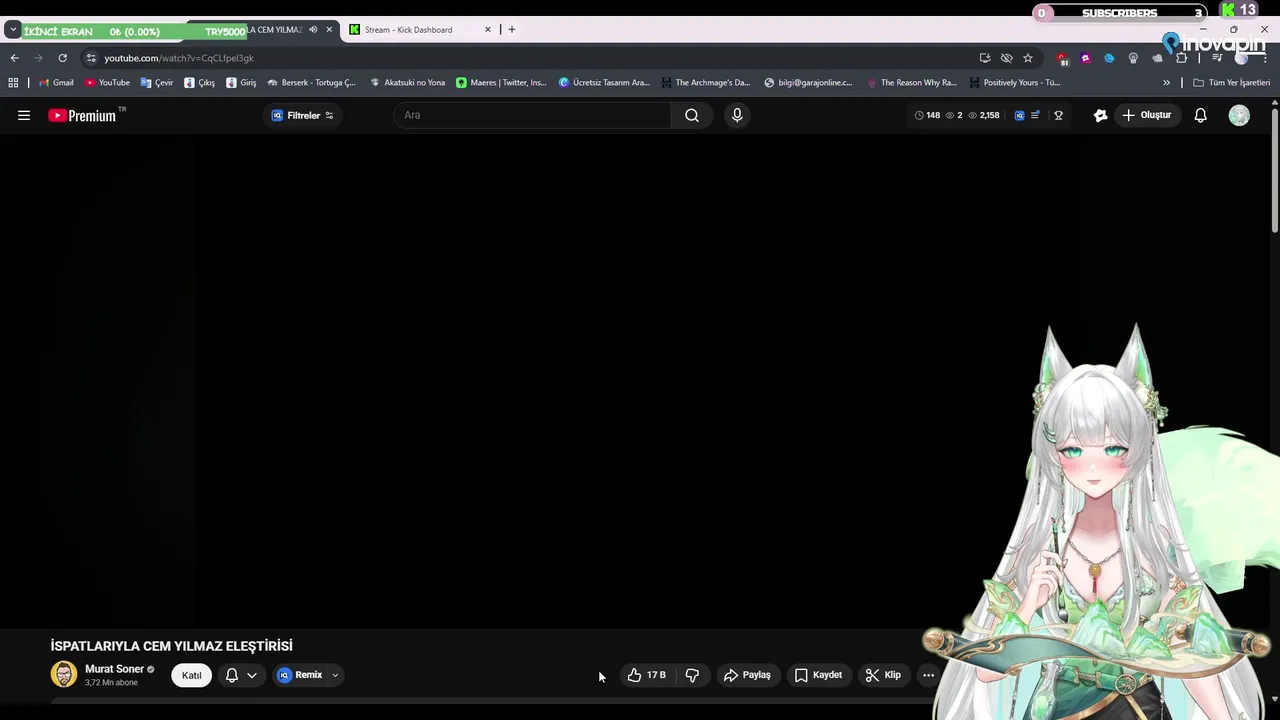This screenshot has height=720, width=1280.
Task: Click the 3,72 Mn abone subscriber count
Action: tap(111, 683)
